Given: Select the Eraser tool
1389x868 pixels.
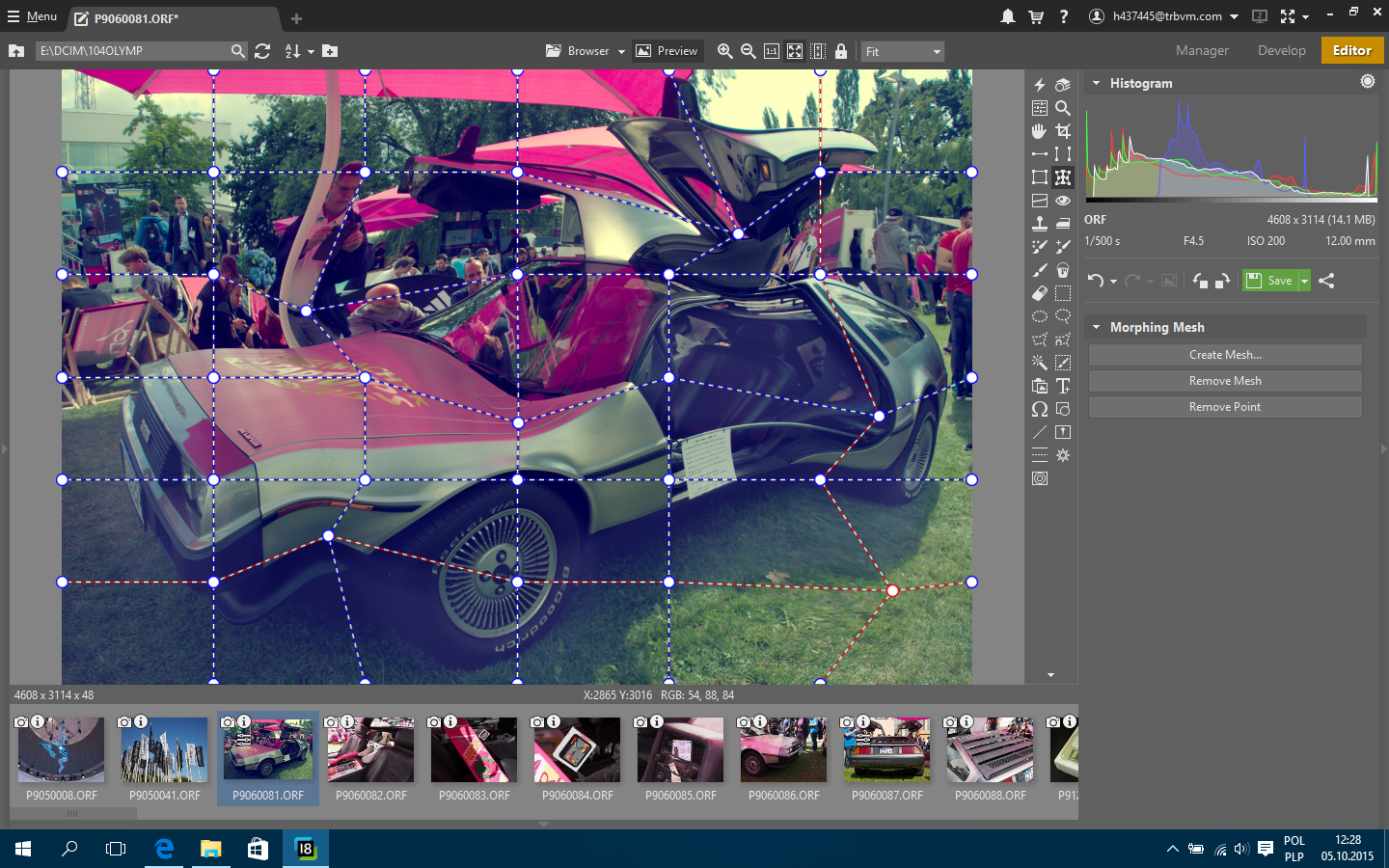Looking at the screenshot, I should (x=1040, y=293).
